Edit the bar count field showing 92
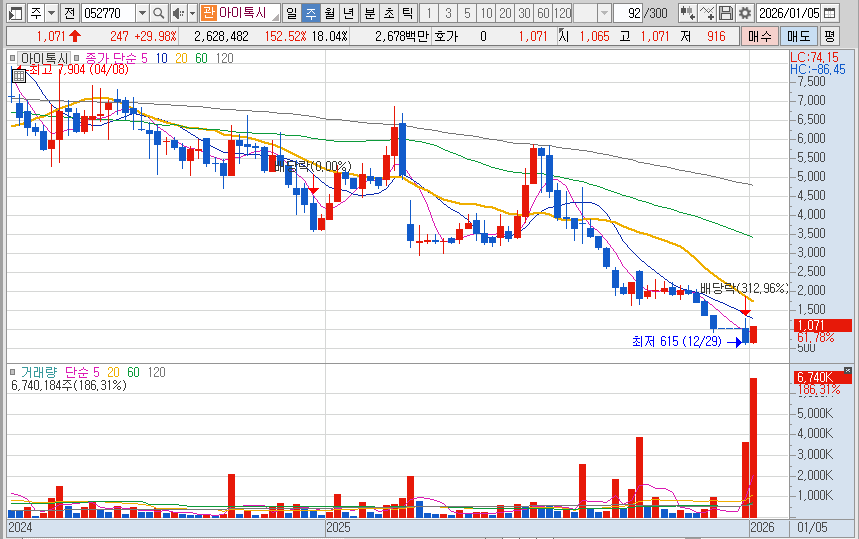The height and width of the screenshot is (539, 859). coord(628,13)
